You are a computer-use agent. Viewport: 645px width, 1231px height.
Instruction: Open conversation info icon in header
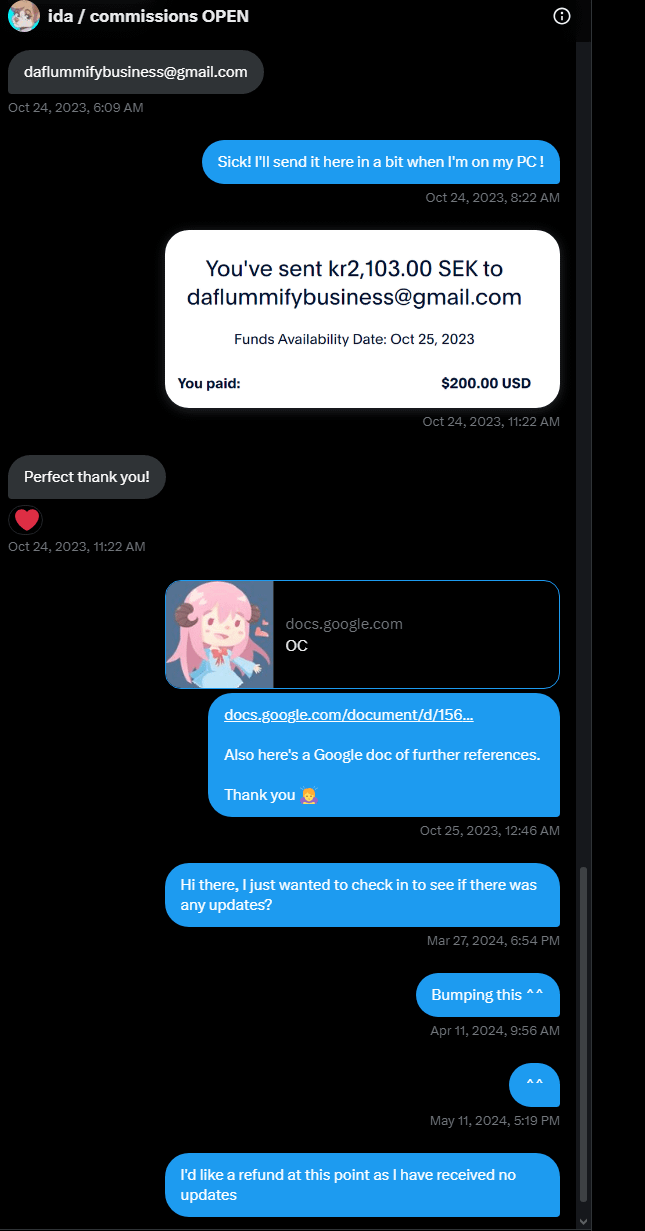562,16
